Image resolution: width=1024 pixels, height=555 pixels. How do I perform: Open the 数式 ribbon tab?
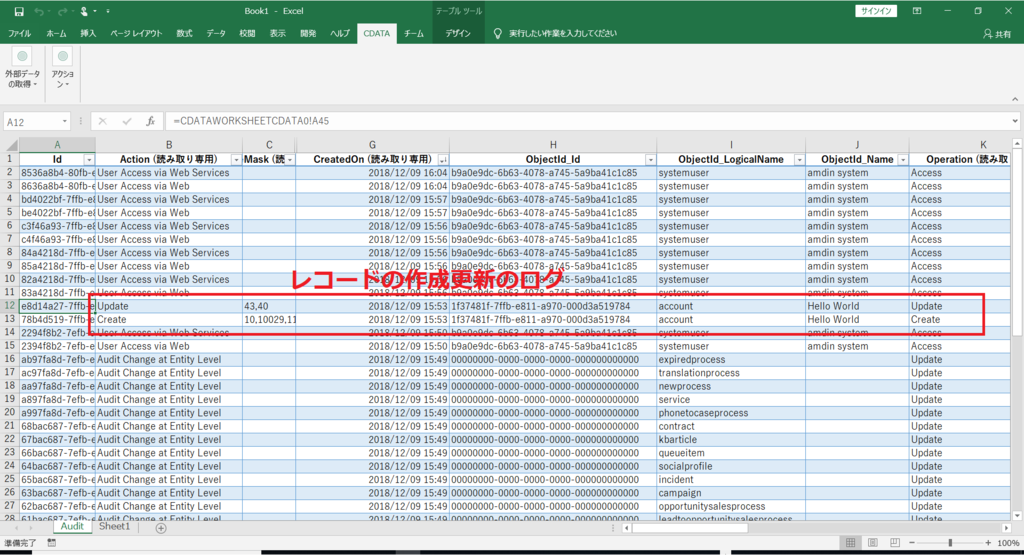click(x=184, y=33)
